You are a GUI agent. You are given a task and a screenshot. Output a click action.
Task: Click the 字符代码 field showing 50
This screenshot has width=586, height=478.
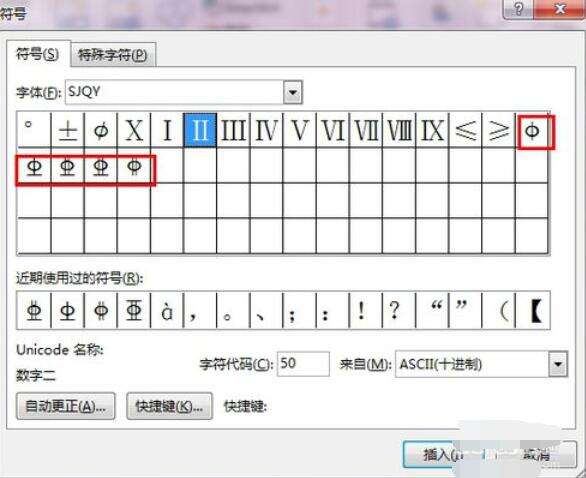(303, 364)
